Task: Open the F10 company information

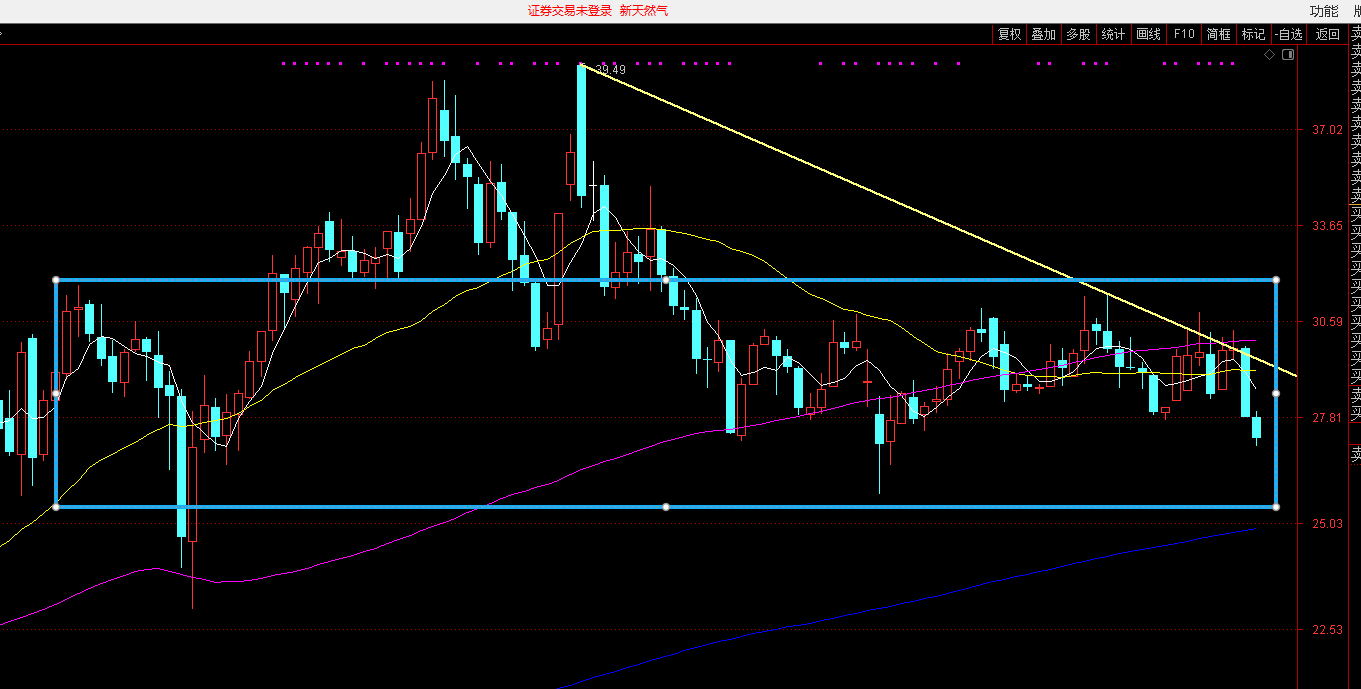Action: point(1184,34)
